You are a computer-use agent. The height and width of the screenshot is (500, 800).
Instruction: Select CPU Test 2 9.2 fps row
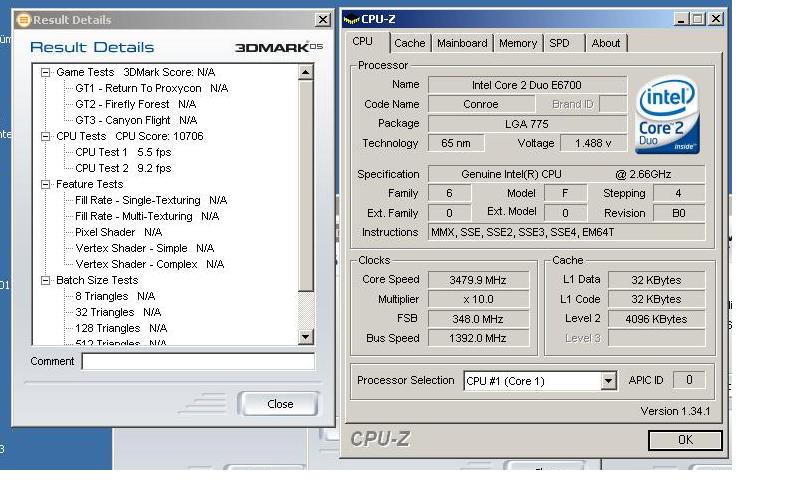click(123, 168)
